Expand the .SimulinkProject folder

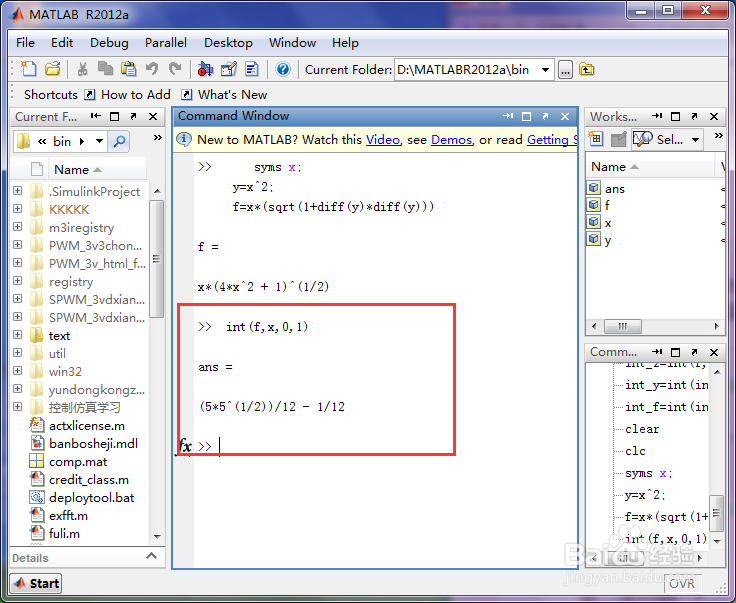(17, 191)
